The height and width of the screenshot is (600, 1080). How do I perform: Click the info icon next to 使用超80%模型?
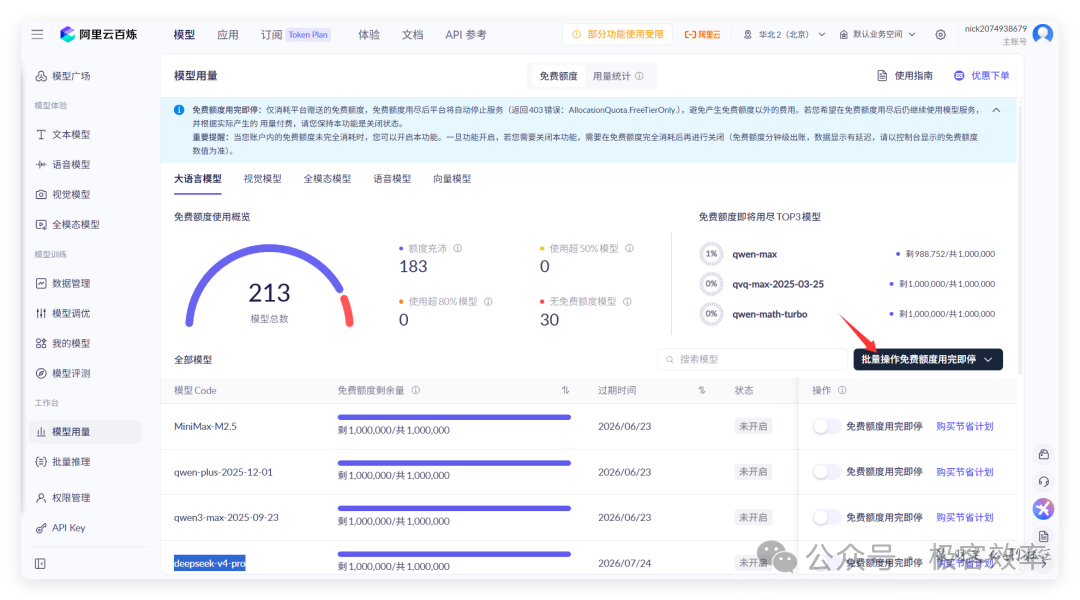tap(488, 301)
